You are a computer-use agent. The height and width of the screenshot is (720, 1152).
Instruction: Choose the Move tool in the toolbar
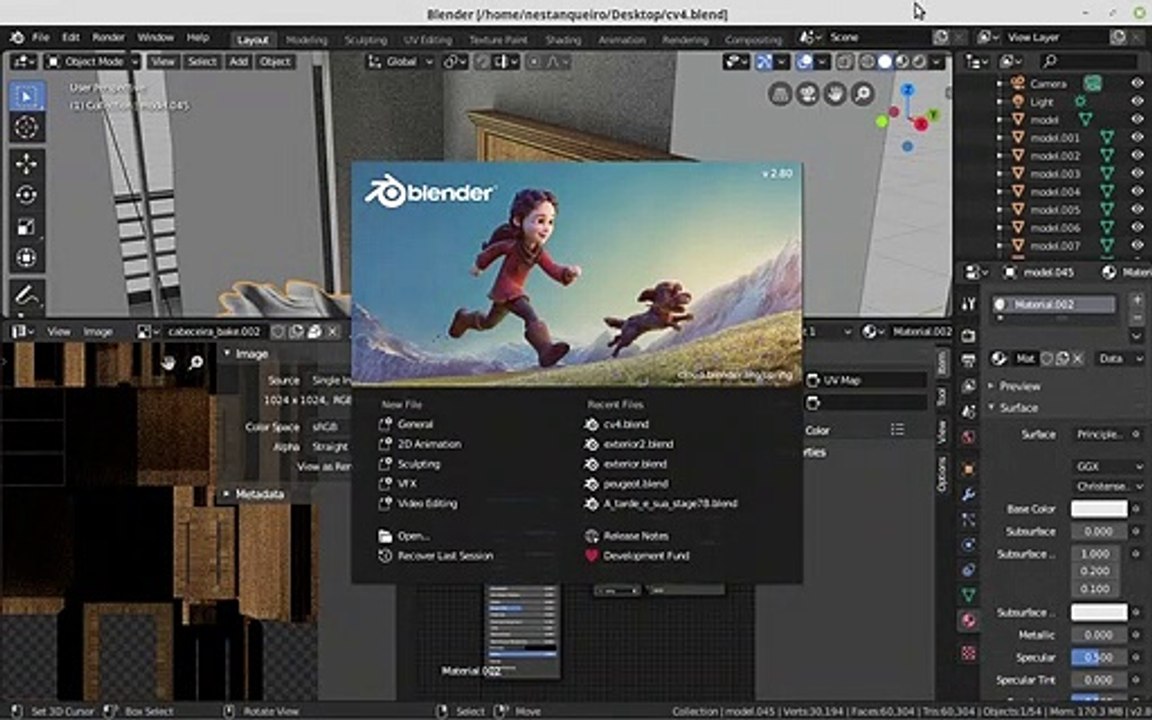[x=26, y=163]
